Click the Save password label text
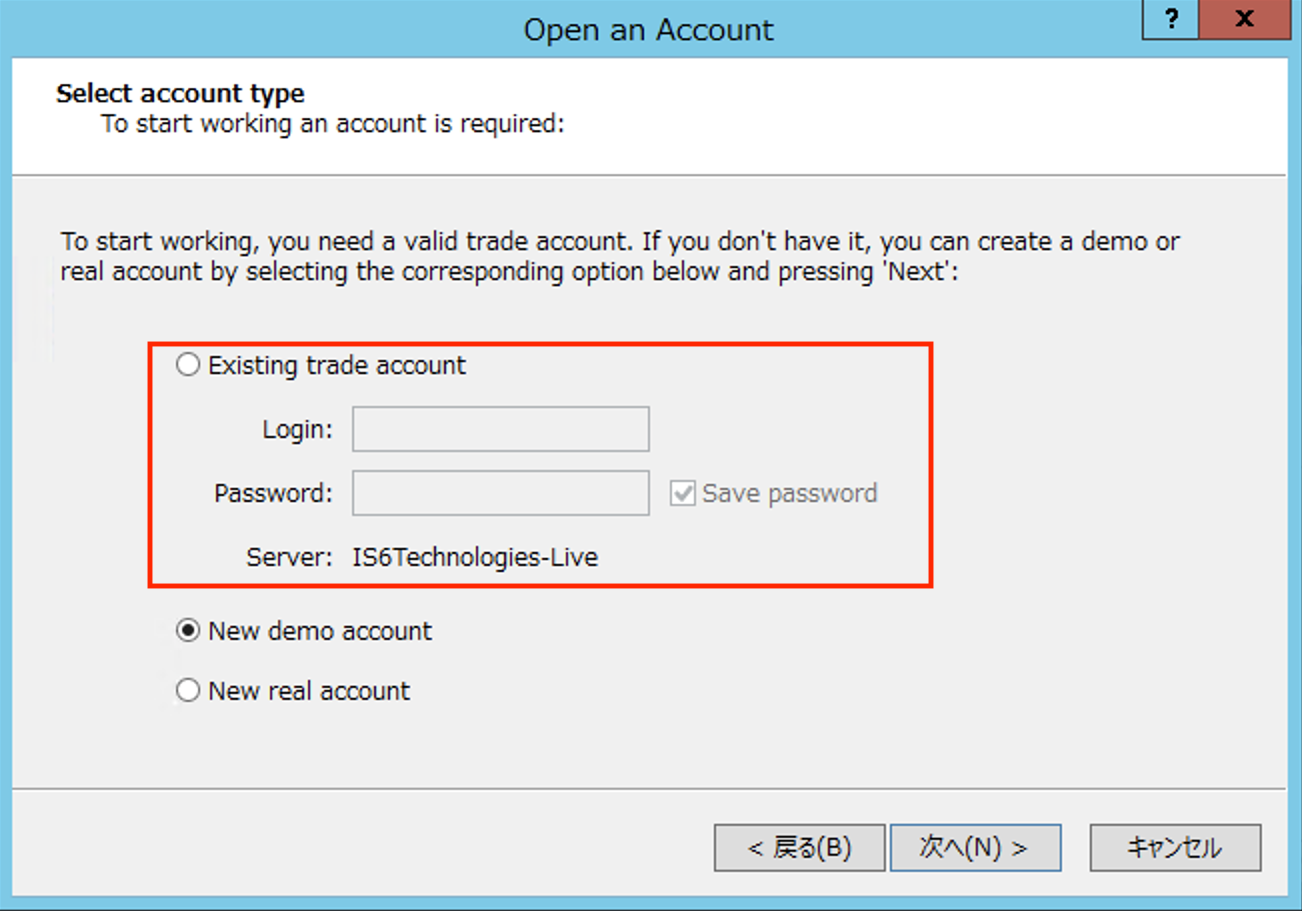This screenshot has height=911, width=1302. click(789, 493)
